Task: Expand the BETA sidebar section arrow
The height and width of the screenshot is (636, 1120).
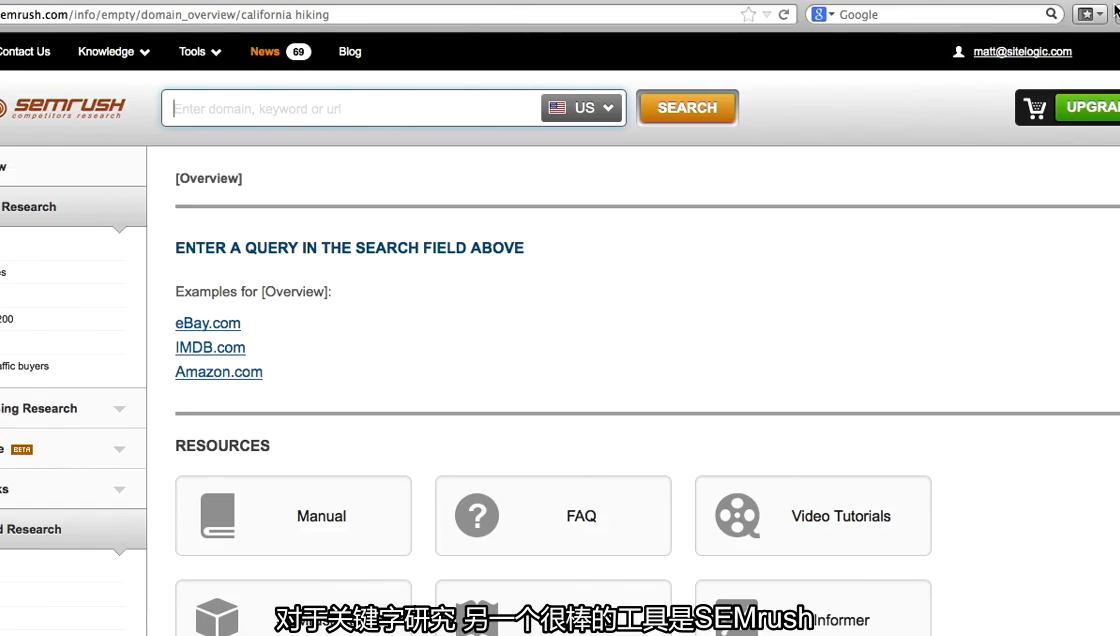Action: 119,449
